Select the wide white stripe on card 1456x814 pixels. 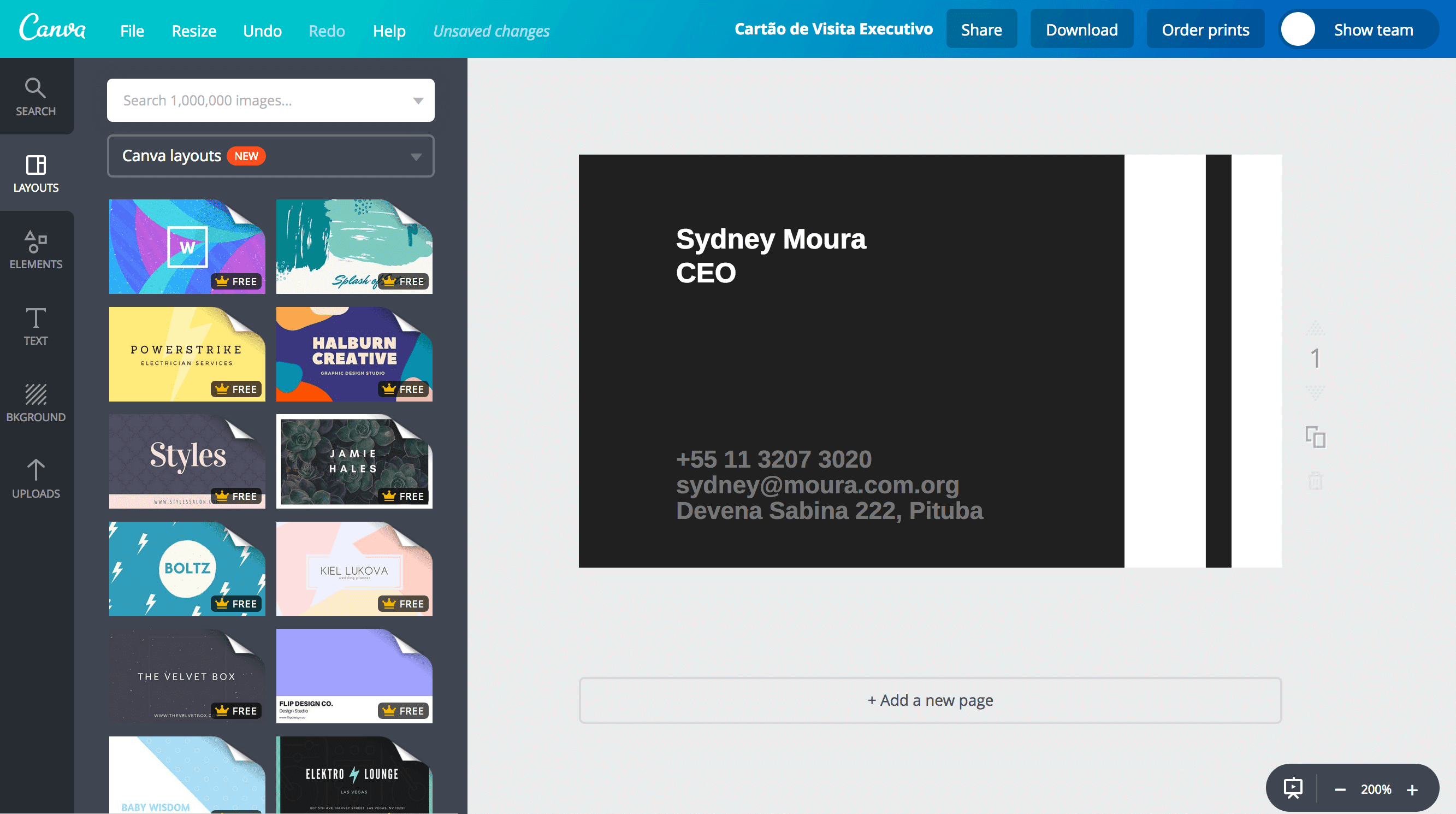1164,361
